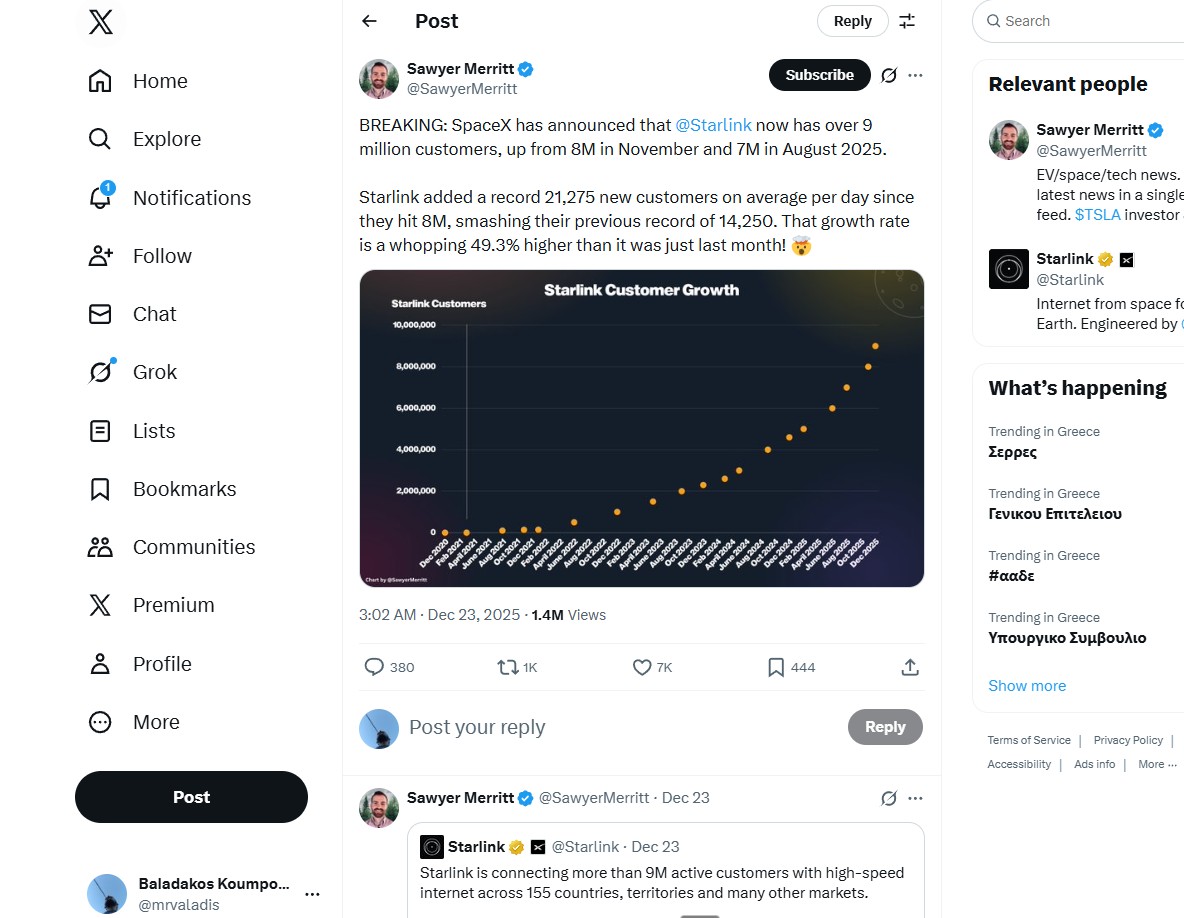Open the Starlink Customer Growth chart image
Viewport: 1184px width, 918px height.
coord(641,428)
